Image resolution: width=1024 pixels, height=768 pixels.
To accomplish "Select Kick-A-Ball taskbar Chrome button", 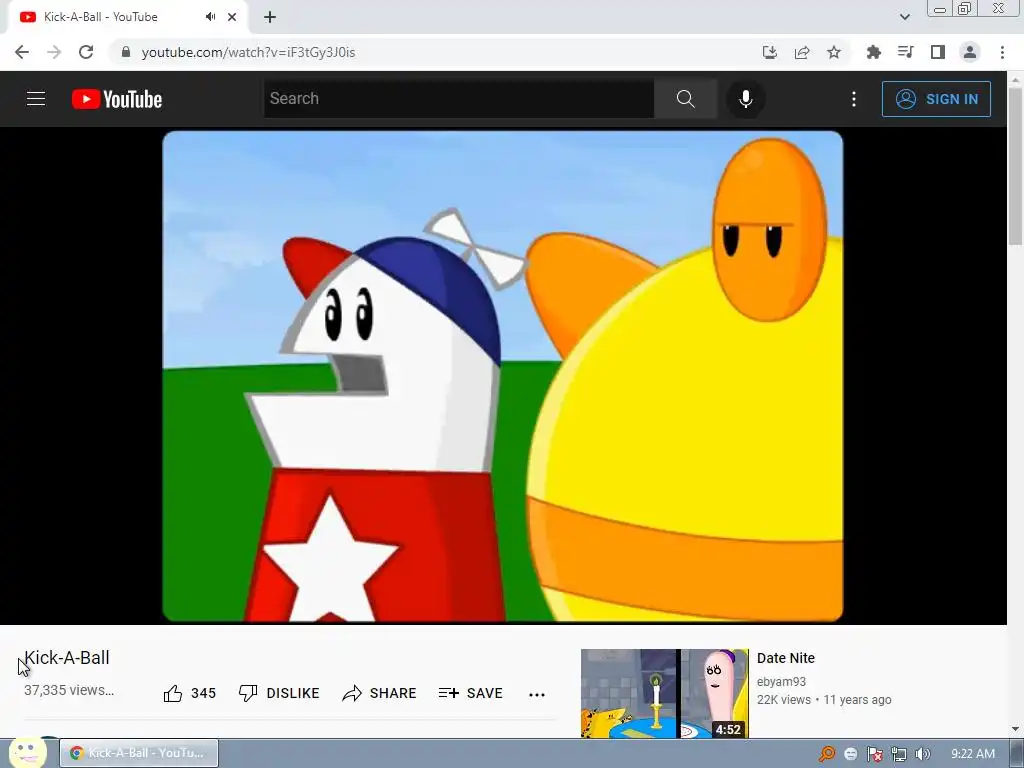I will [x=139, y=753].
